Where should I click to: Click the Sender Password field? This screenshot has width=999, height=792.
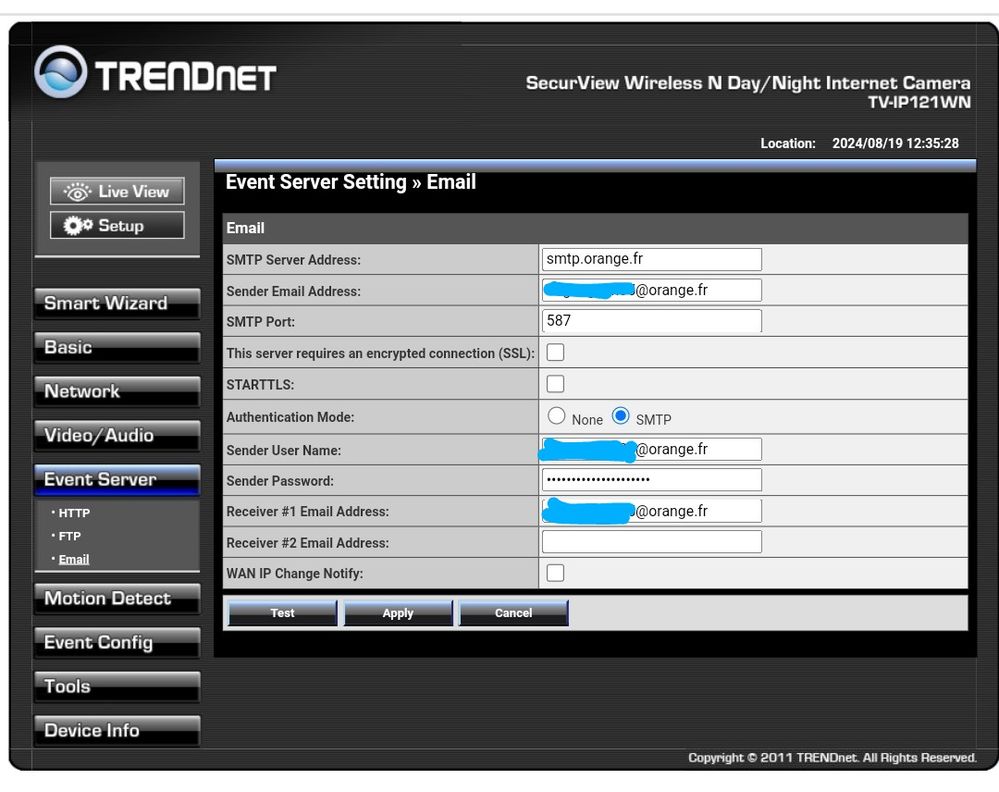pos(652,480)
